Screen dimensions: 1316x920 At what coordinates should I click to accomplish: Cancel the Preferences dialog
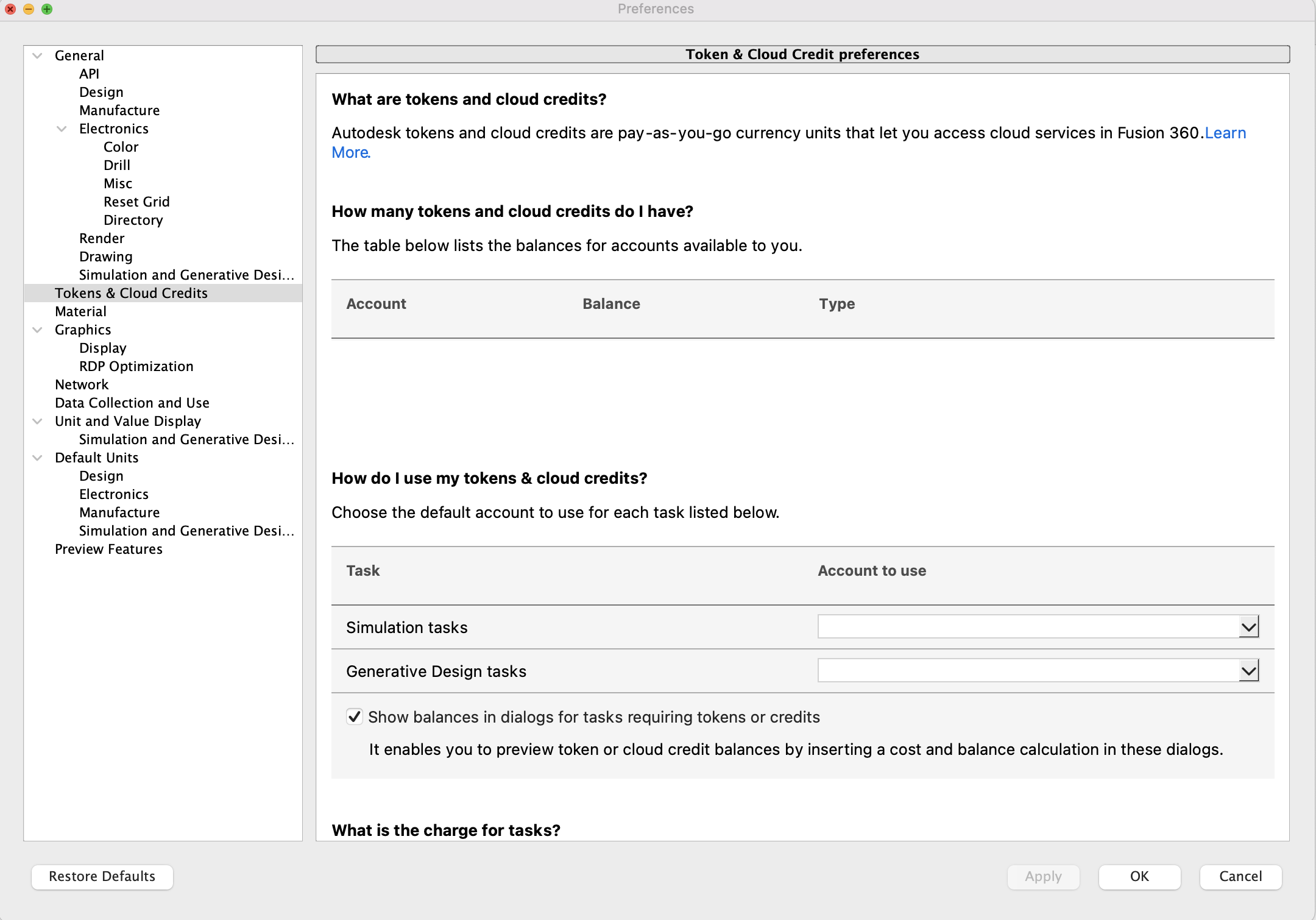click(1240, 877)
